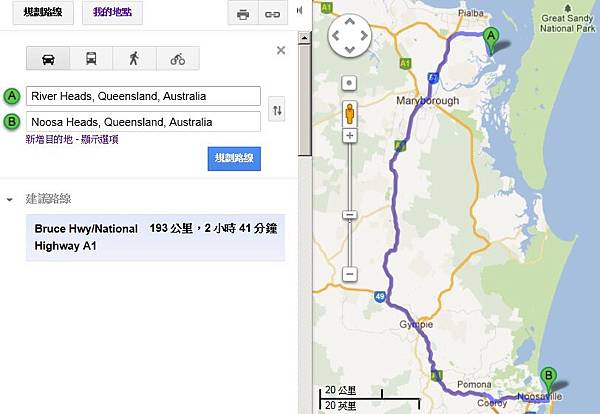600x414 pixels.
Task: Pan the map up arrow
Action: tap(350, 22)
